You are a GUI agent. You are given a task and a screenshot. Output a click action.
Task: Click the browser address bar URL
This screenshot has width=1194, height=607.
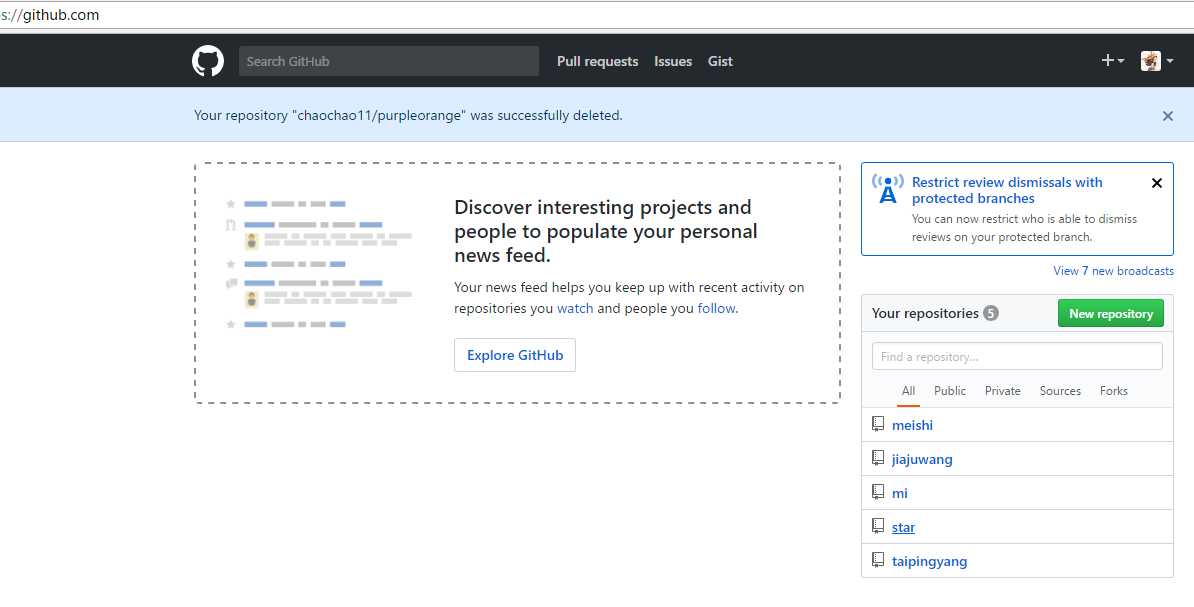[50, 14]
